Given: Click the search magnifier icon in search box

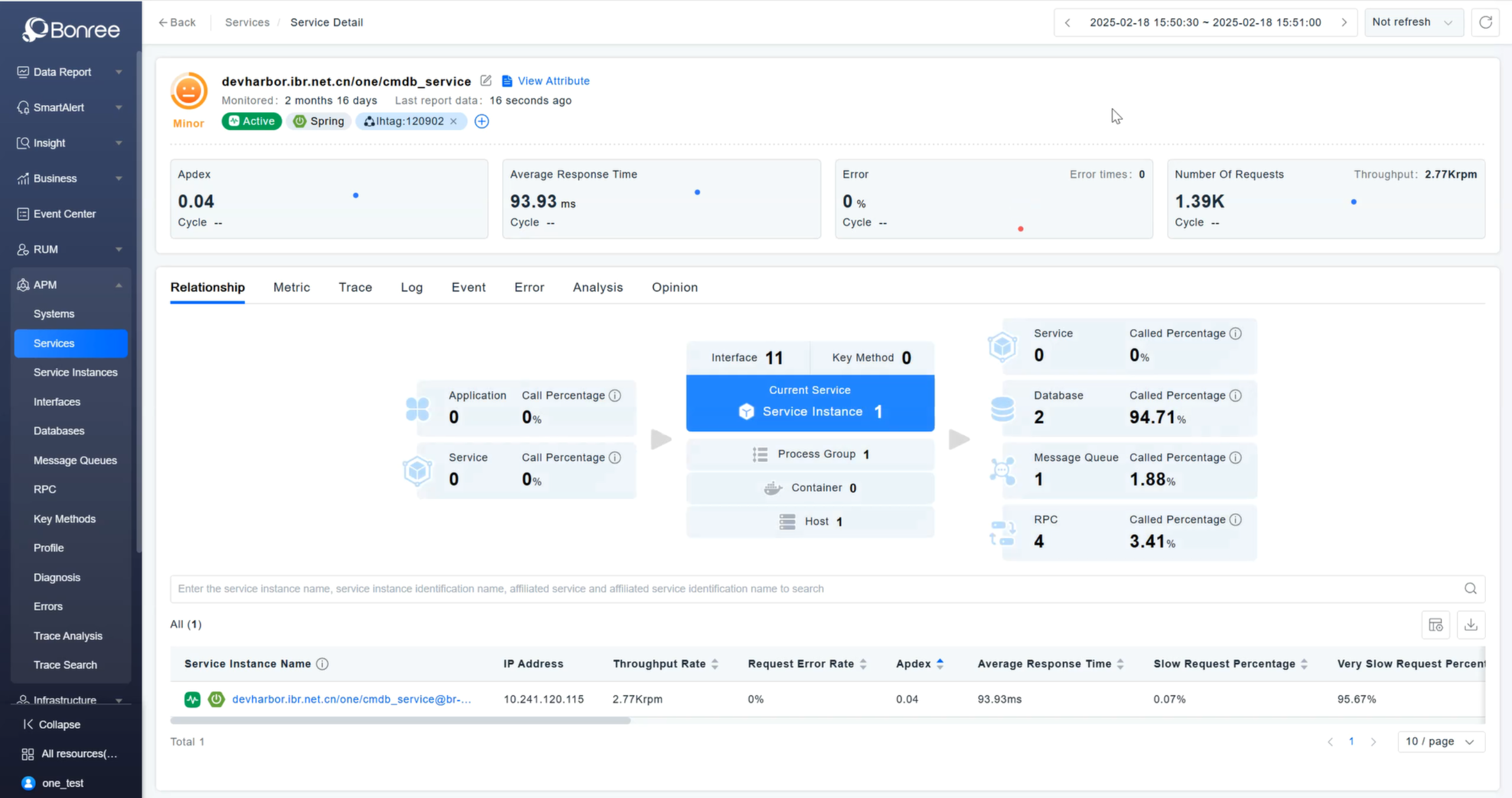Looking at the screenshot, I should [x=1470, y=588].
